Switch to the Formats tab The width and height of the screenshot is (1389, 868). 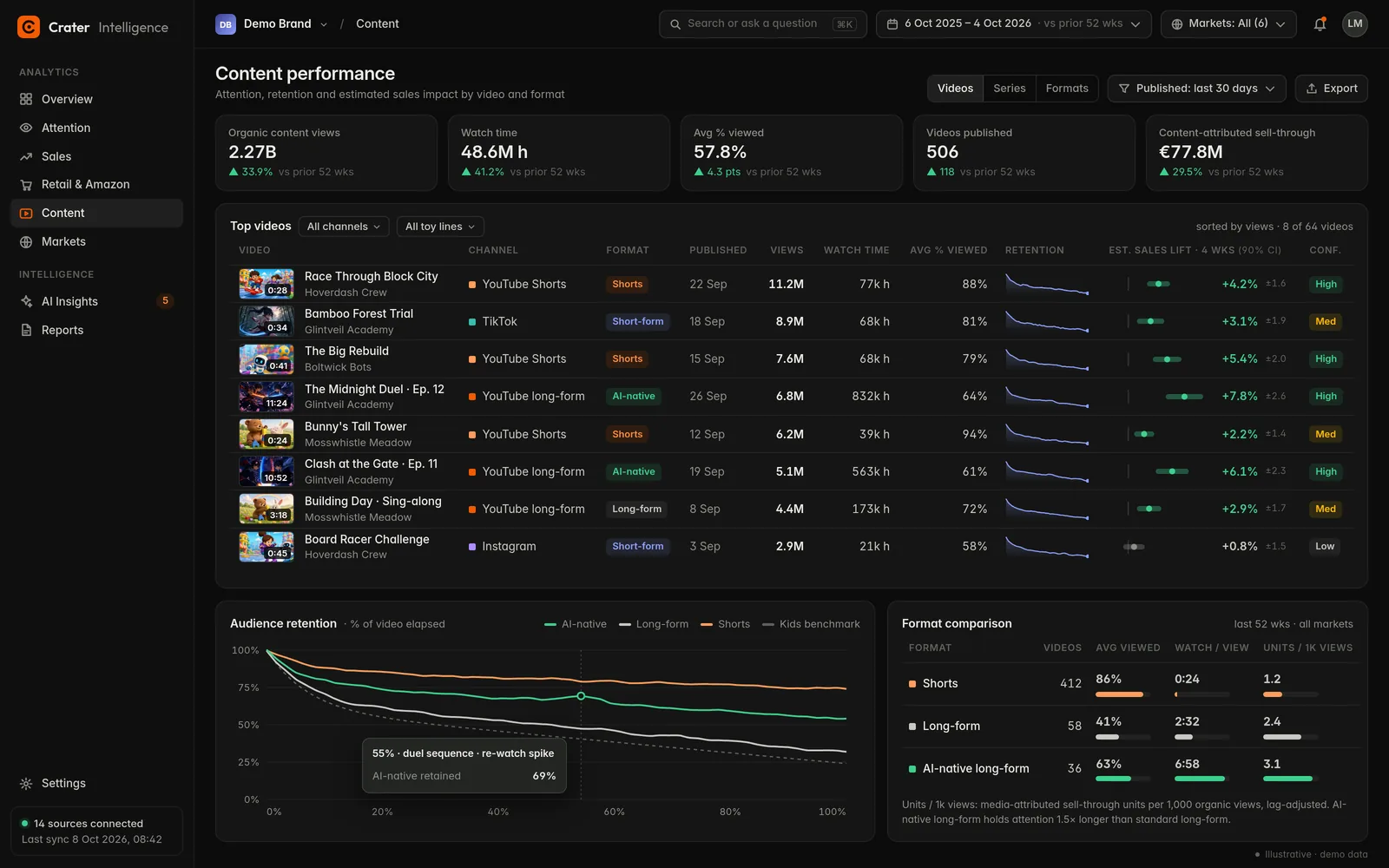[x=1067, y=89]
